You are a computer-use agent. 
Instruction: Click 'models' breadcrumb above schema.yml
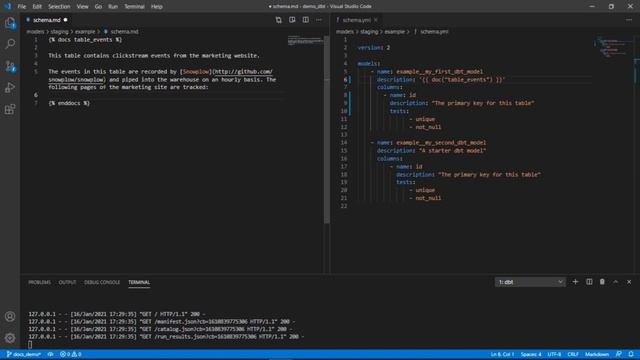pos(345,32)
